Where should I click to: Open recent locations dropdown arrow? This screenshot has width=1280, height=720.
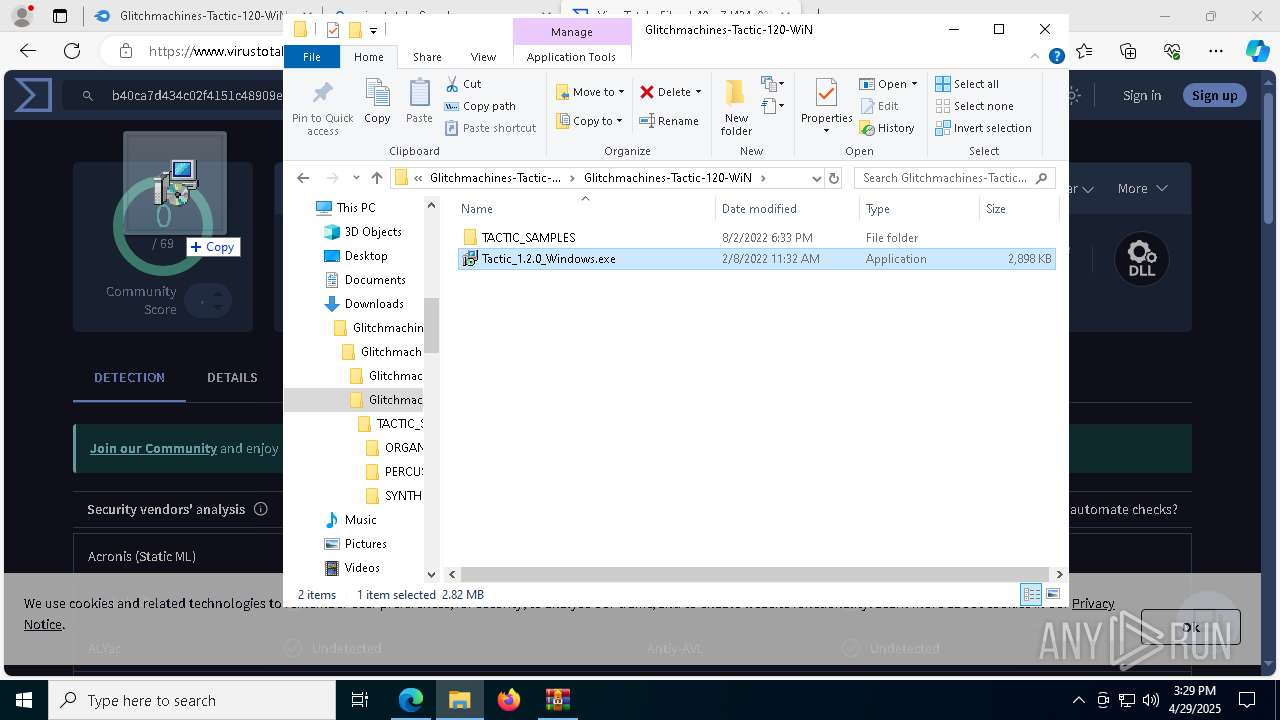[356, 178]
